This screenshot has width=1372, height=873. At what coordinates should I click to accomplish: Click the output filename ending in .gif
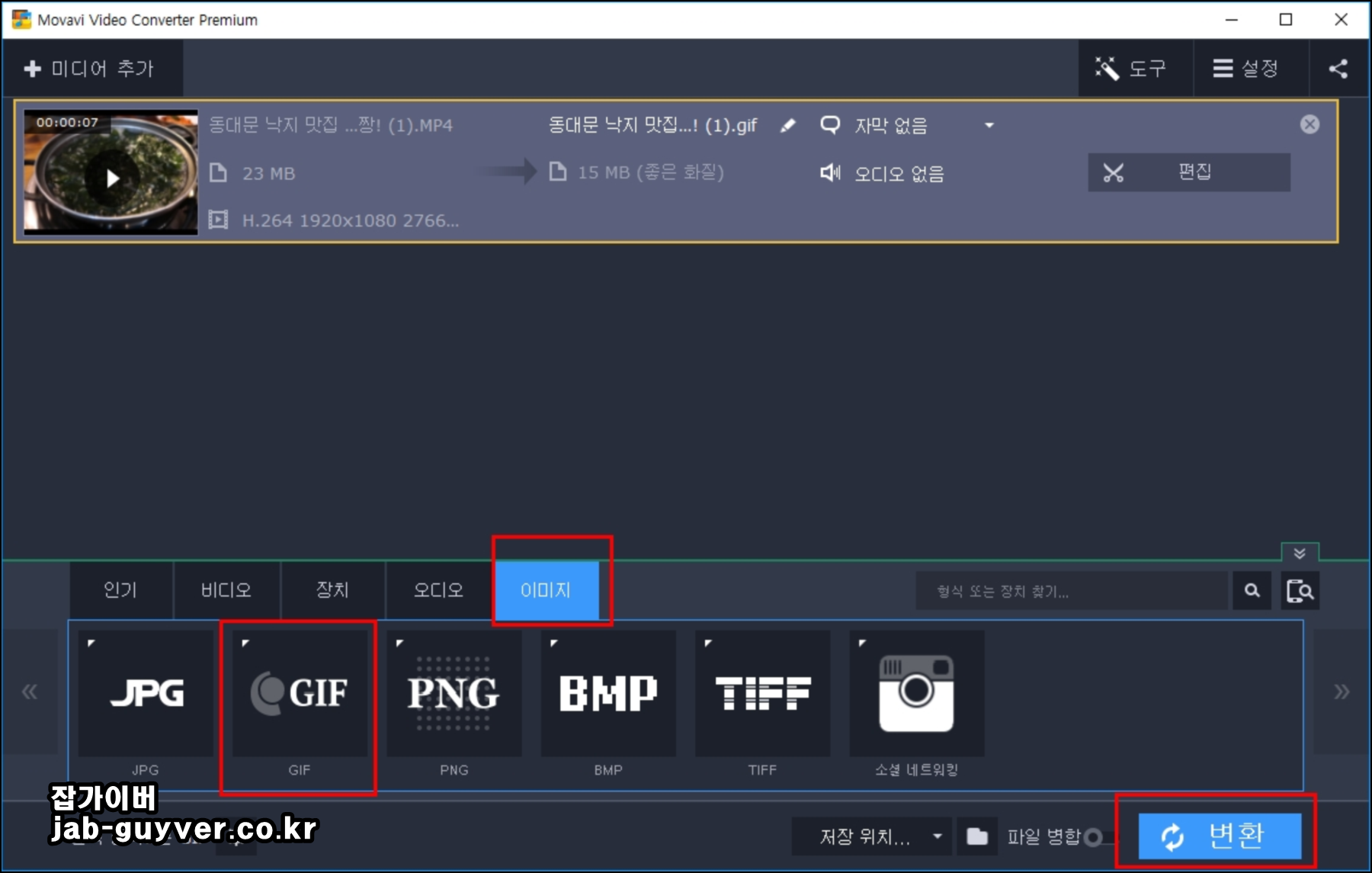[653, 125]
